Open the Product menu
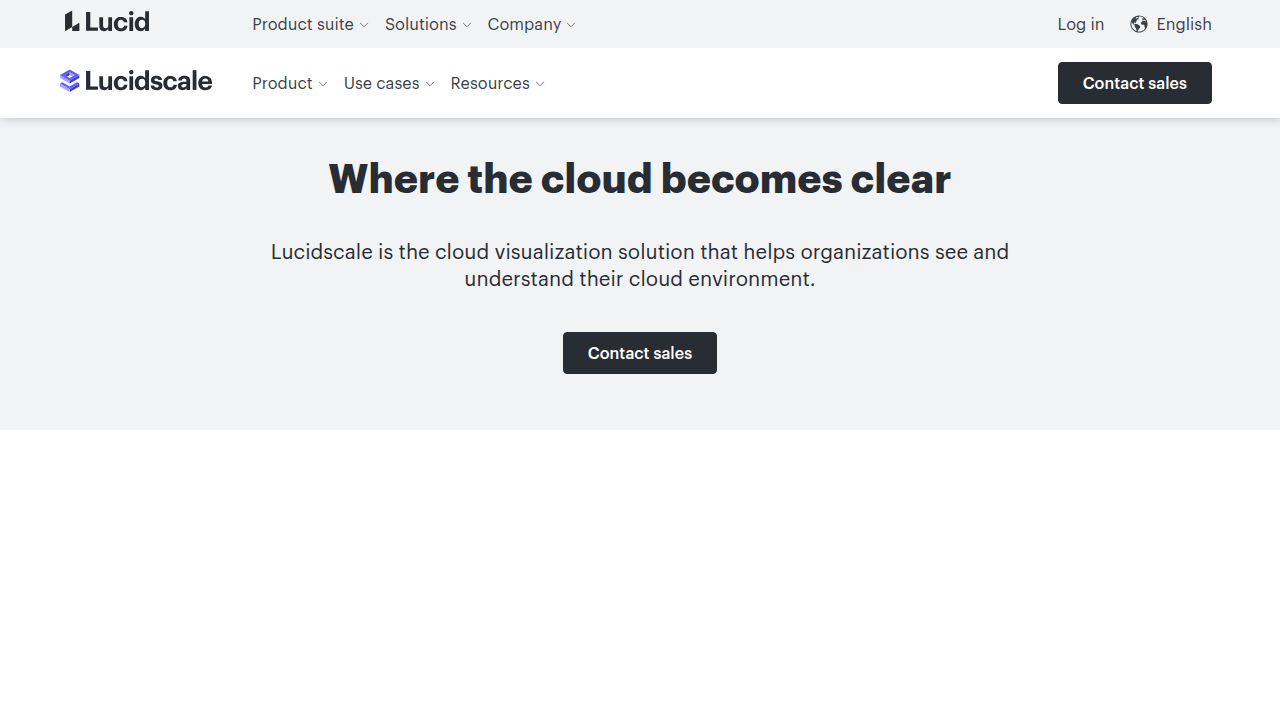Image resolution: width=1280 pixels, height=720 pixels. coord(290,83)
